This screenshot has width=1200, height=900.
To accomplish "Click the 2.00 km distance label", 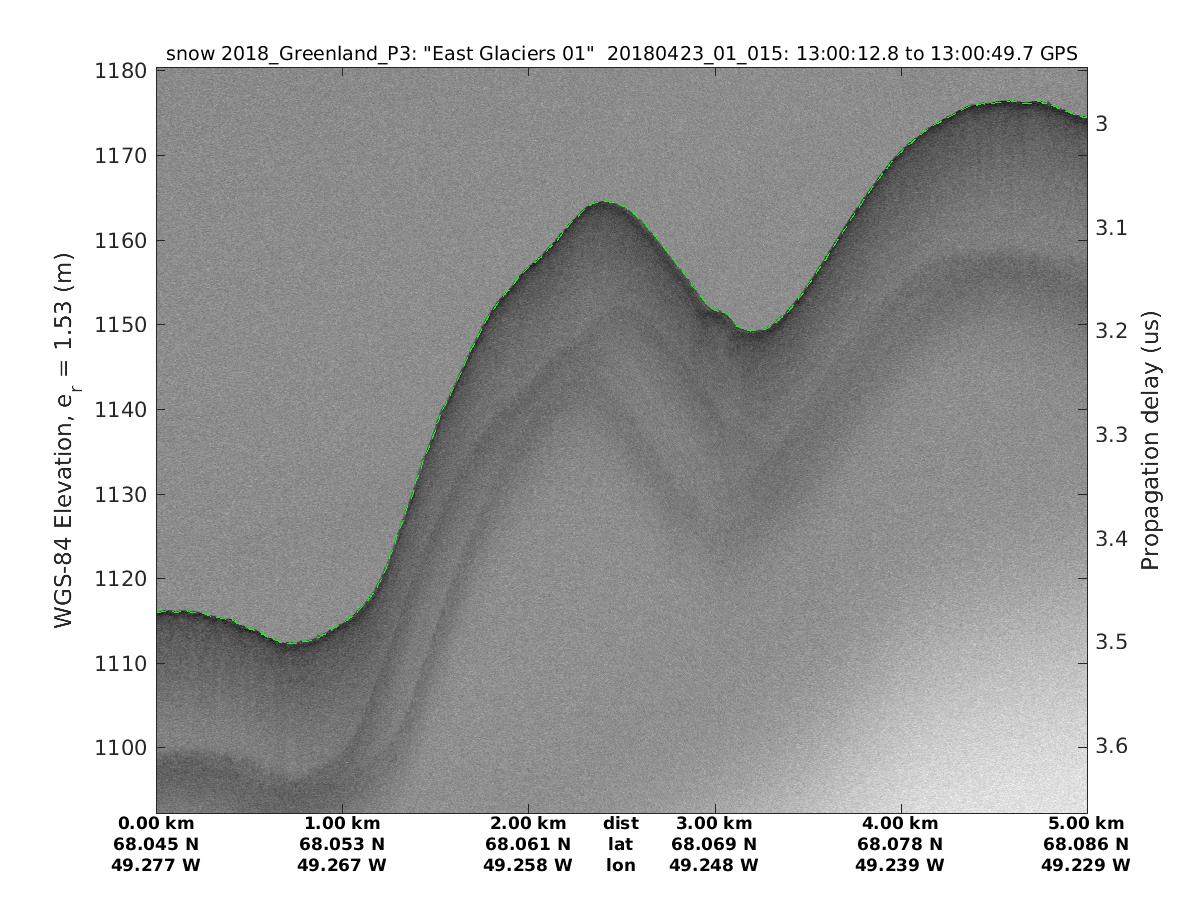I will [528, 823].
